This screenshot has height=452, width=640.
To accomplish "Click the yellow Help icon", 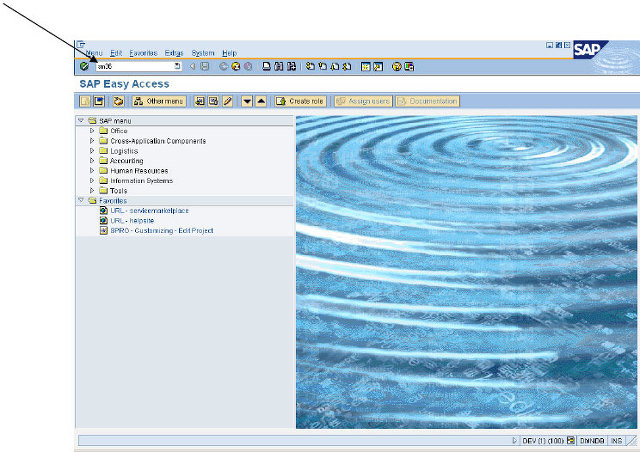I will 396,66.
